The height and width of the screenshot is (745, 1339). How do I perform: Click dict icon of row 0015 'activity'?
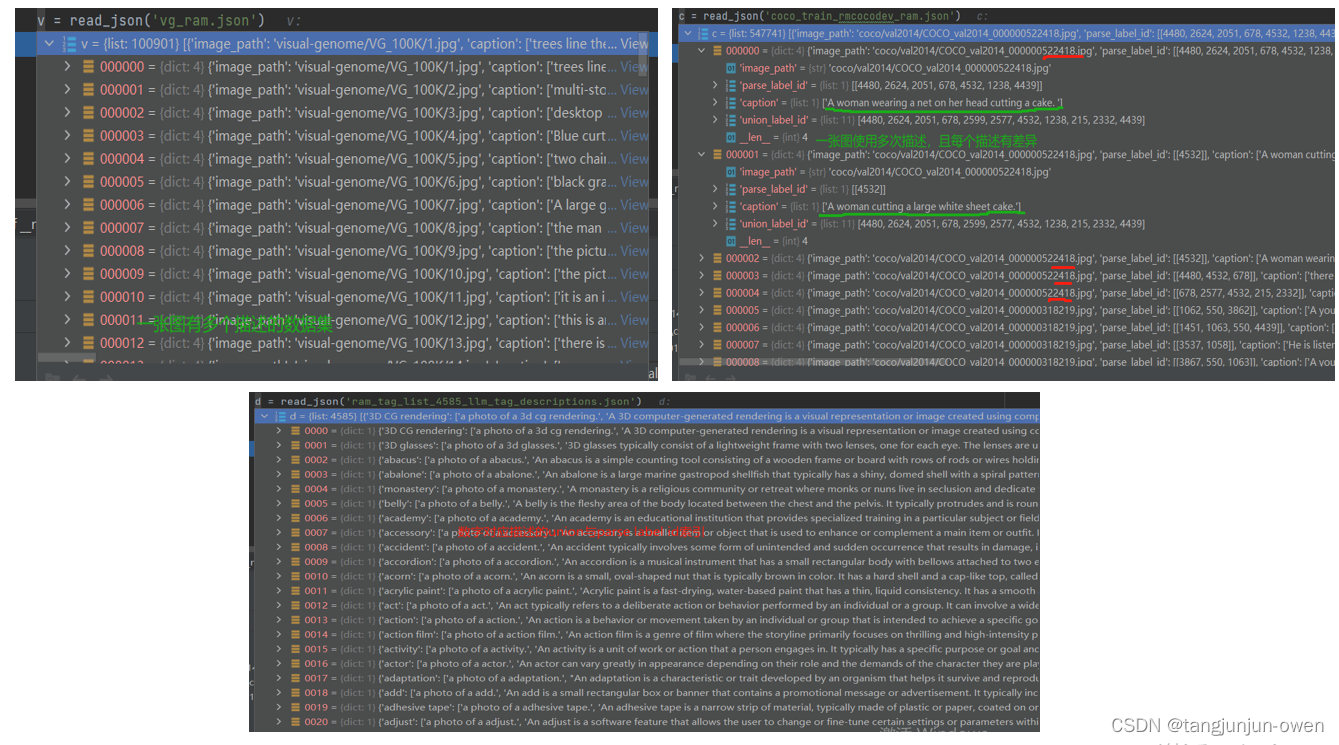point(294,649)
